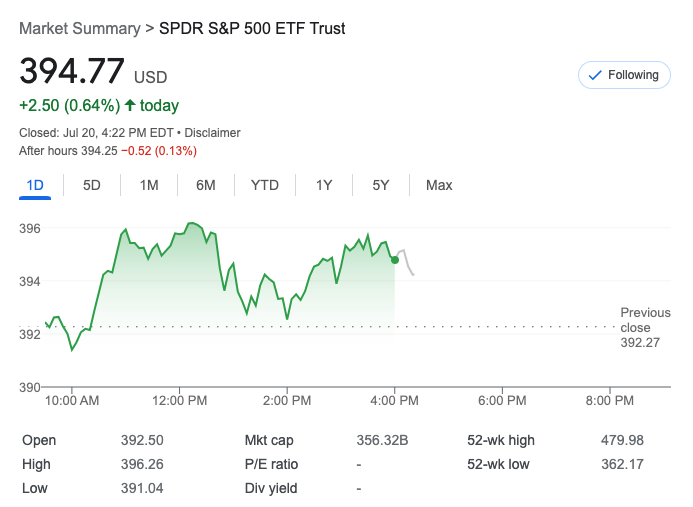Switch to the 5D tab
Image resolution: width=693 pixels, height=507 pixels.
(92, 185)
